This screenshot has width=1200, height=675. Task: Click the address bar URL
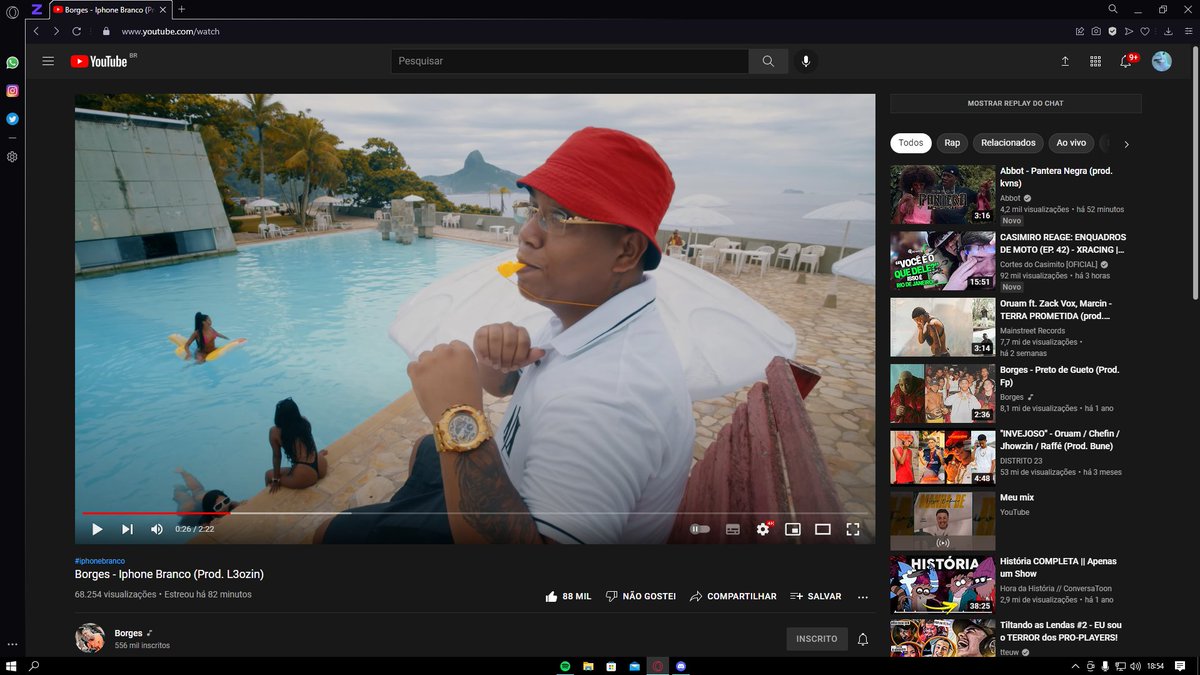(170, 31)
